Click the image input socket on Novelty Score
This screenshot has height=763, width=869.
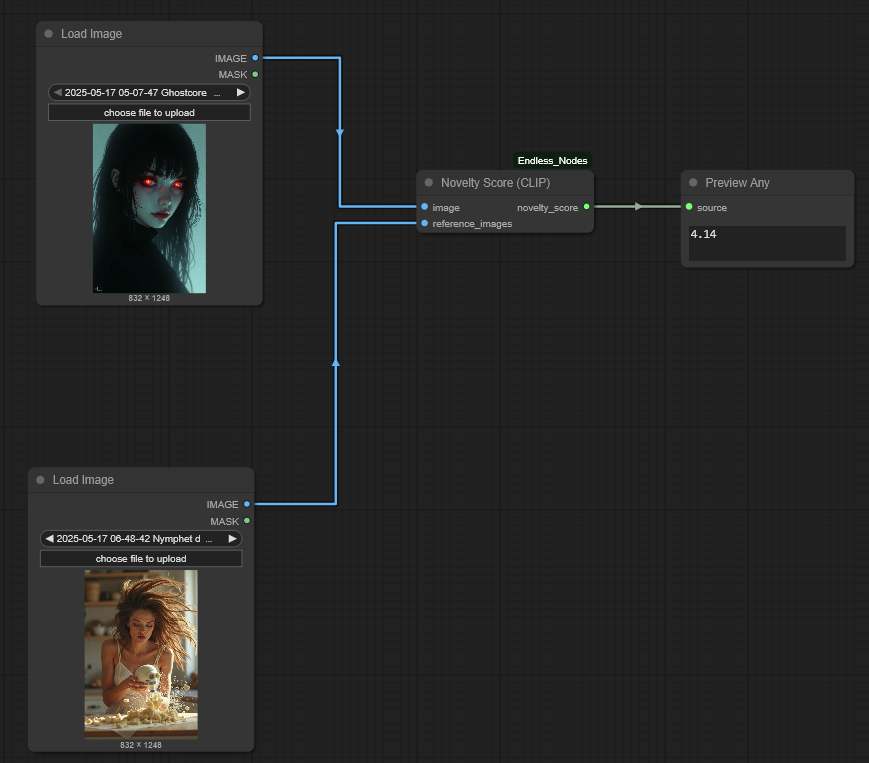[424, 207]
